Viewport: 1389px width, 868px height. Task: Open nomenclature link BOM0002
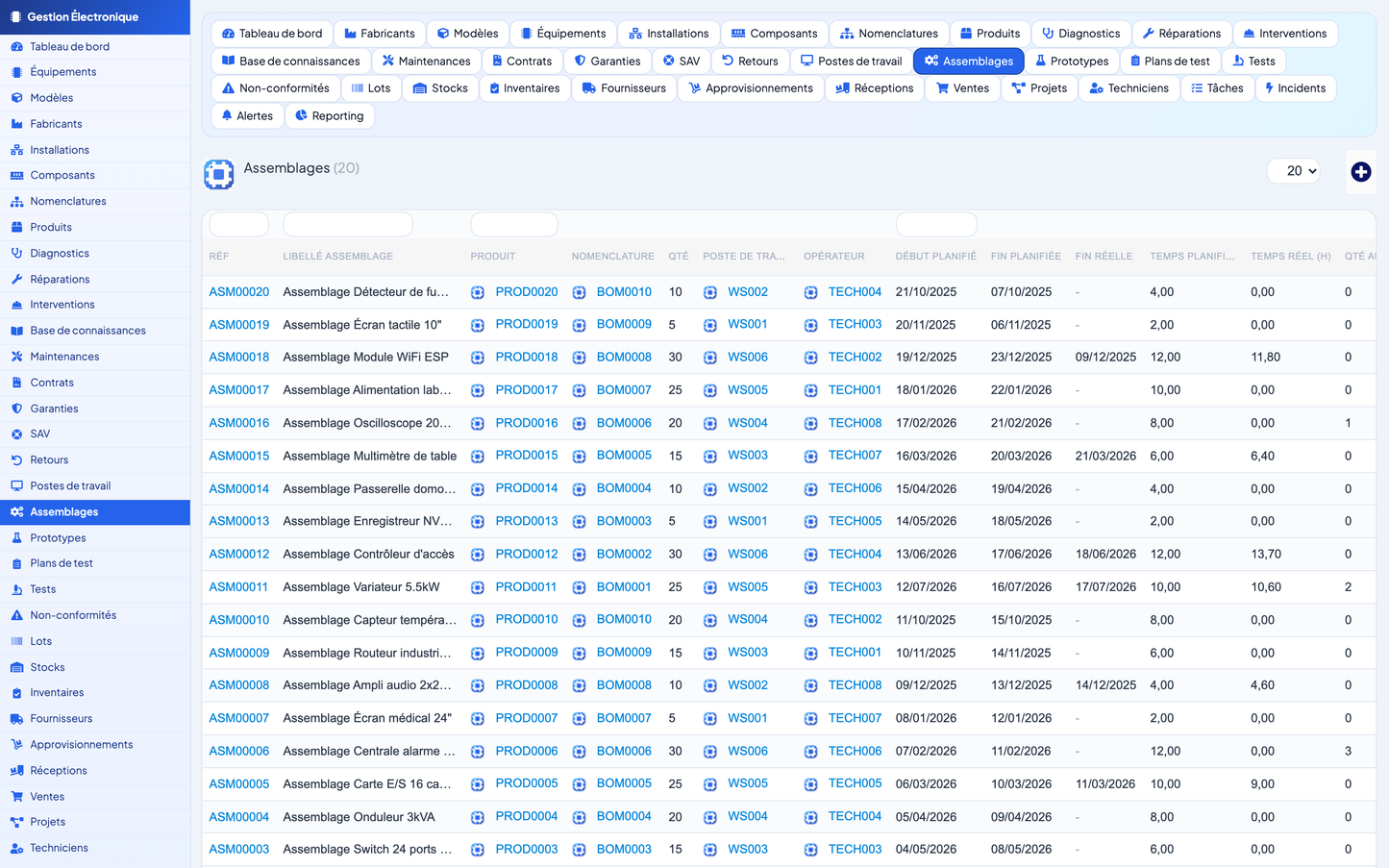coord(624,555)
